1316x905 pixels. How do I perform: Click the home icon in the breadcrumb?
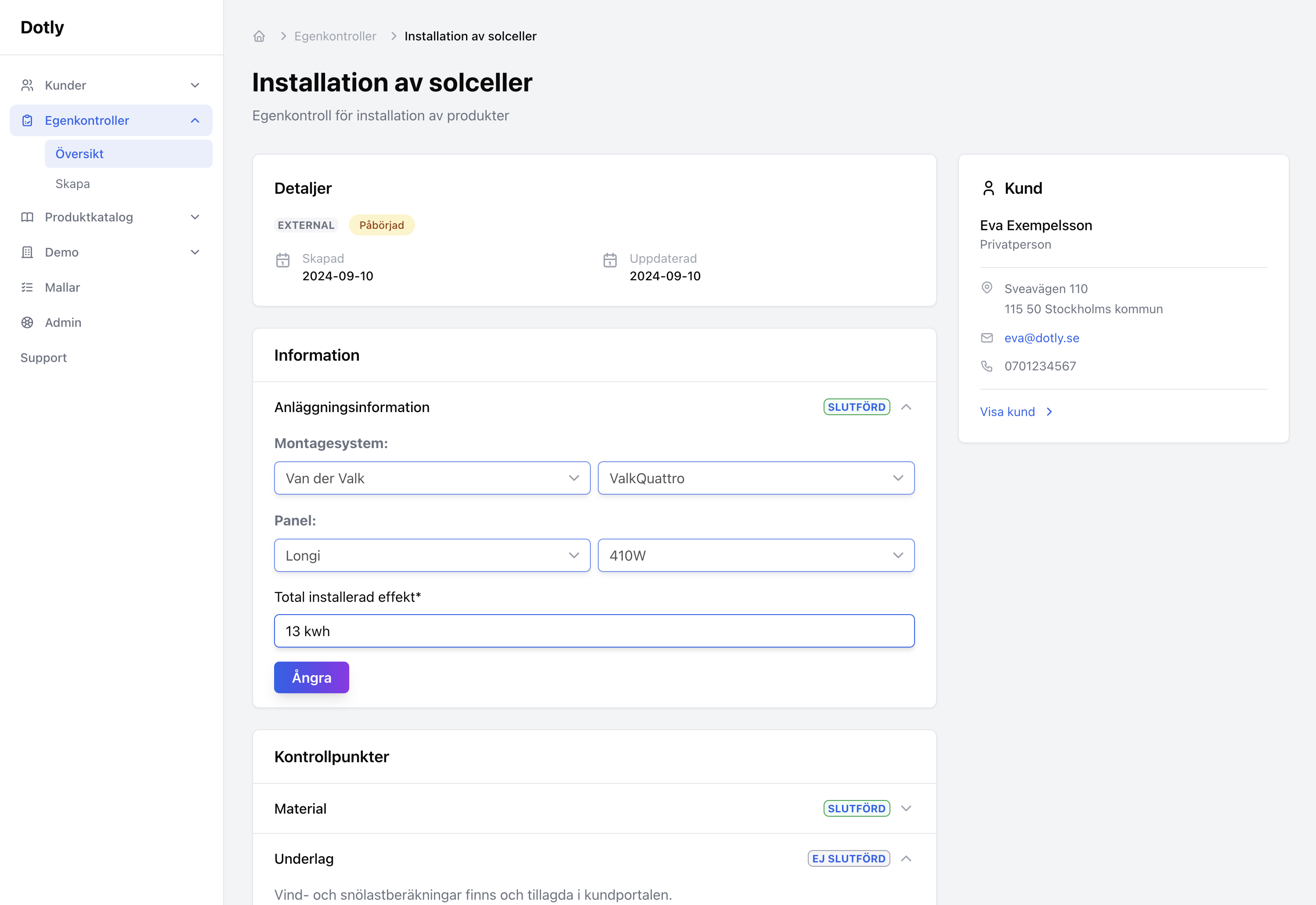pyautogui.click(x=259, y=36)
